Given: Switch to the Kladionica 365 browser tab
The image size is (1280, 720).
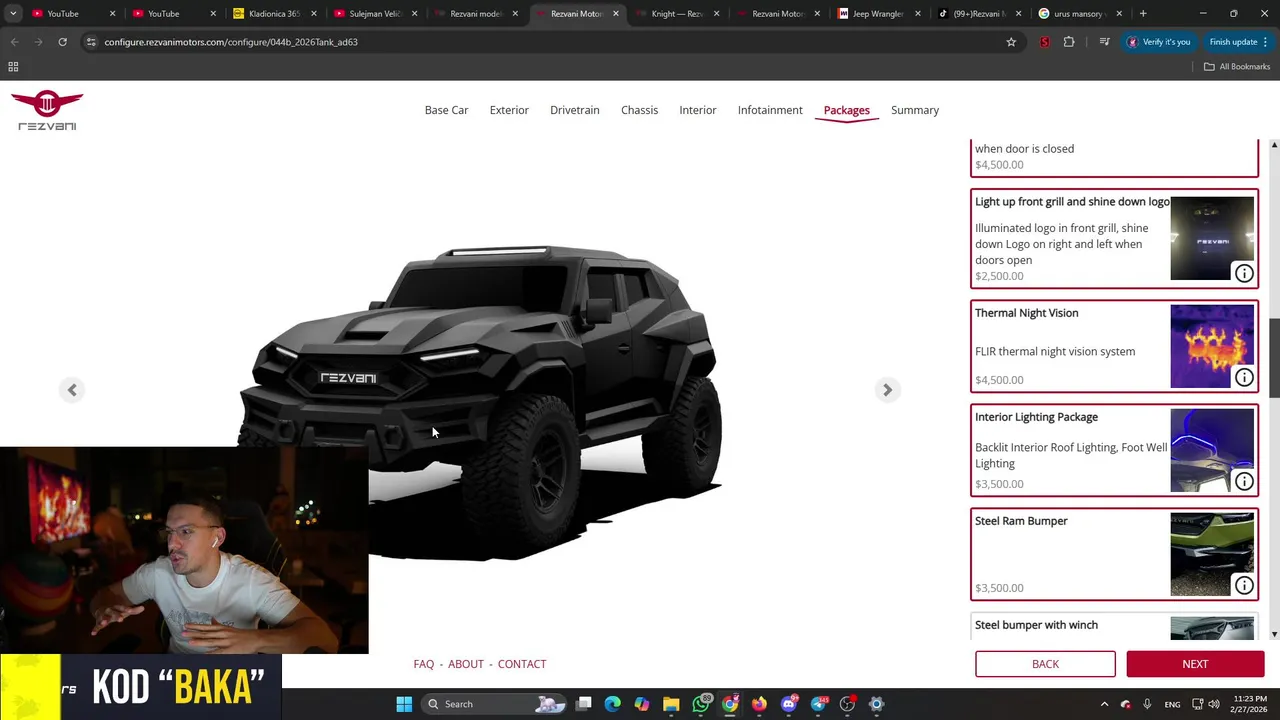Looking at the screenshot, I should tap(272, 14).
